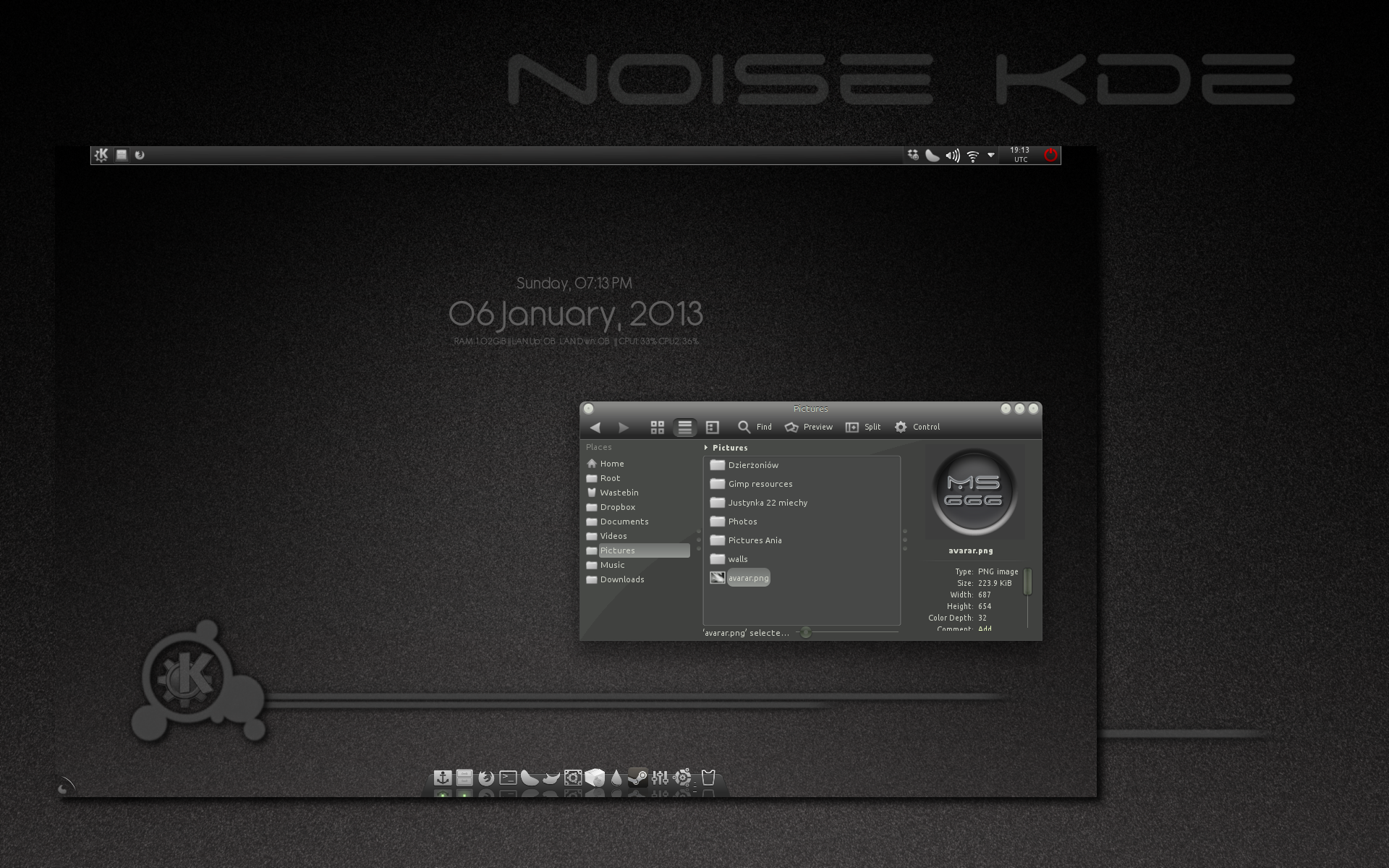
Task: Launch Steam from the dock
Action: tap(637, 778)
